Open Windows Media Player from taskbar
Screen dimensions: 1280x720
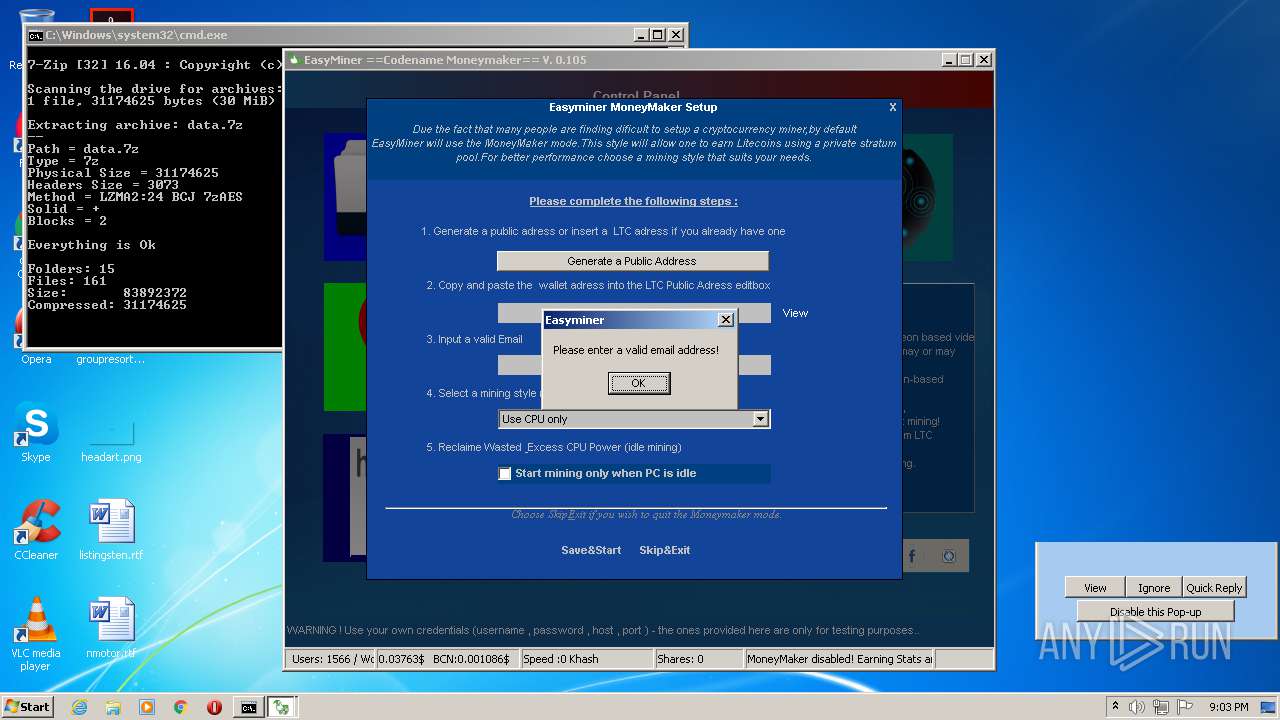(147, 707)
